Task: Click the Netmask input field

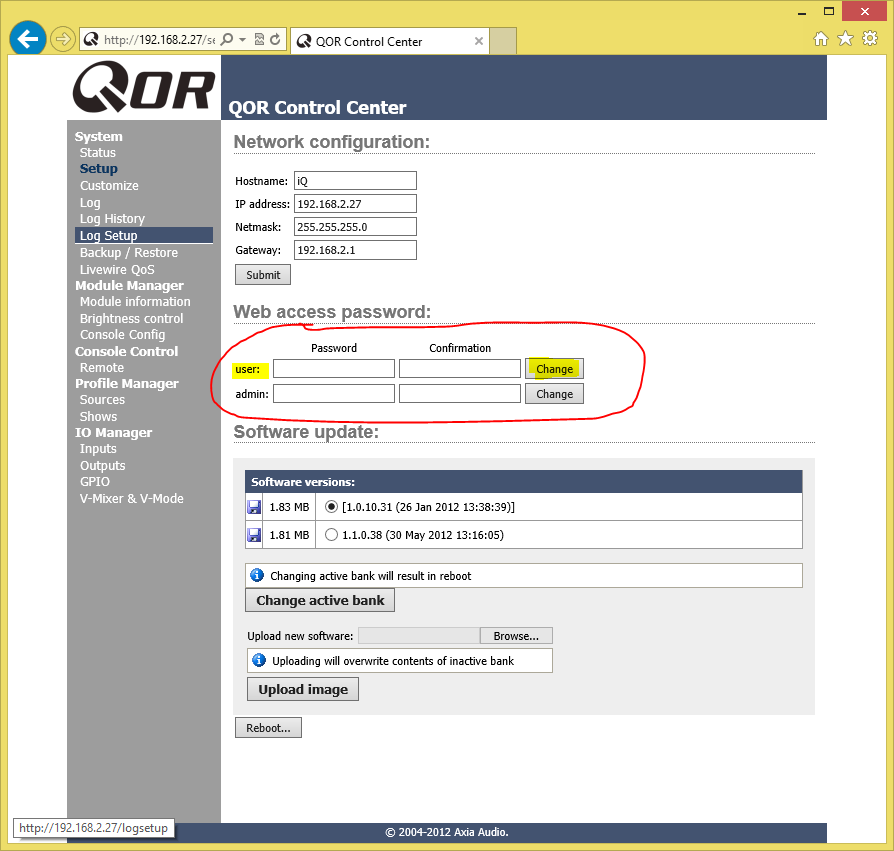Action: pyautogui.click(x=355, y=226)
